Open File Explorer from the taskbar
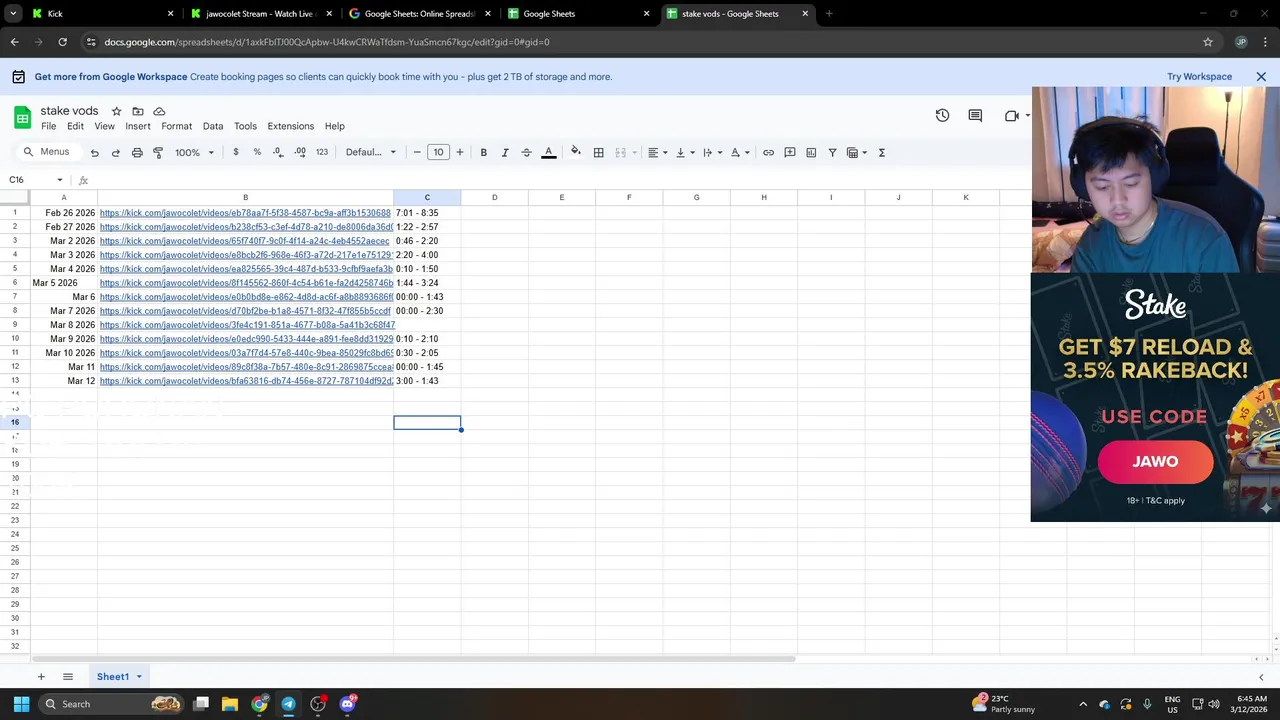The width and height of the screenshot is (1280, 720). pos(229,704)
